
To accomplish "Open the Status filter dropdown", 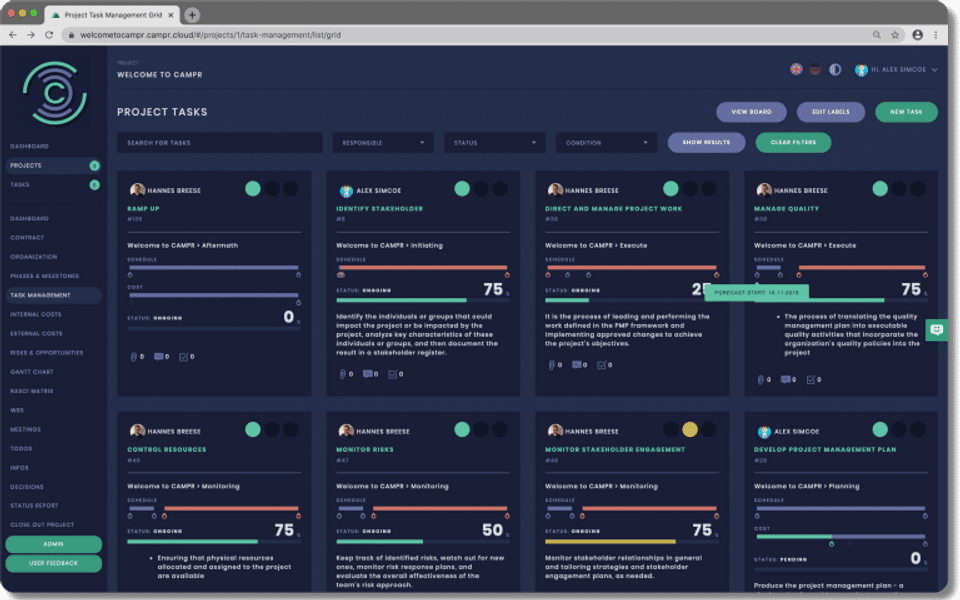I will tap(495, 143).
